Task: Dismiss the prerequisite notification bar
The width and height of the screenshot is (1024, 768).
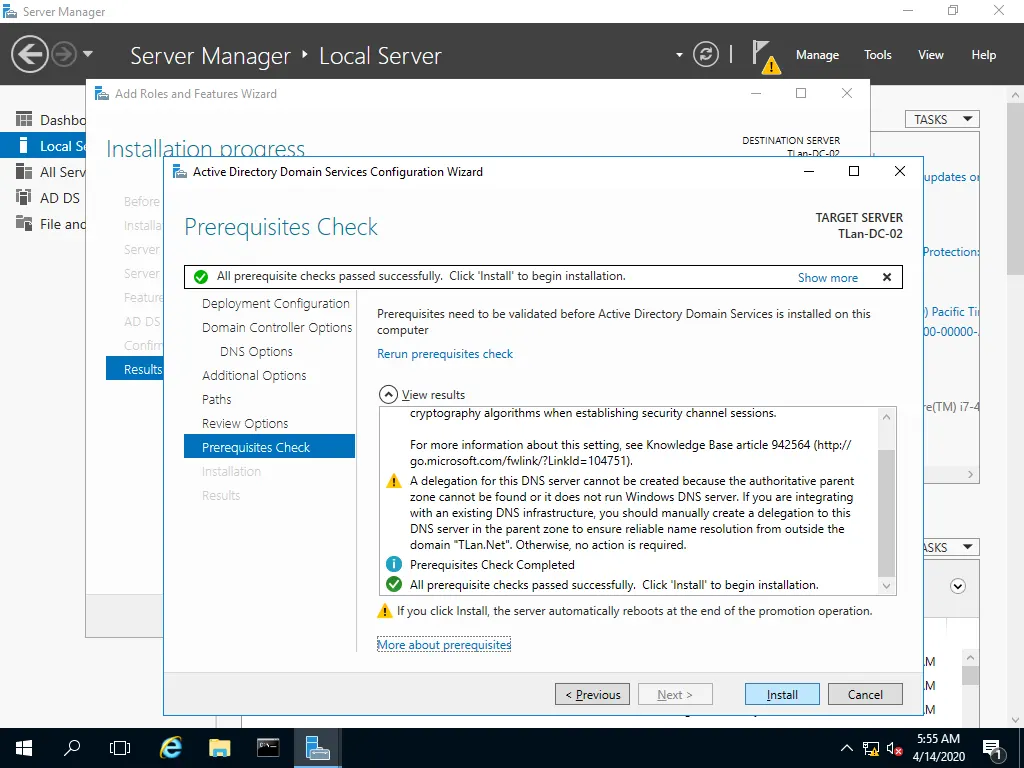Action: pos(887,277)
